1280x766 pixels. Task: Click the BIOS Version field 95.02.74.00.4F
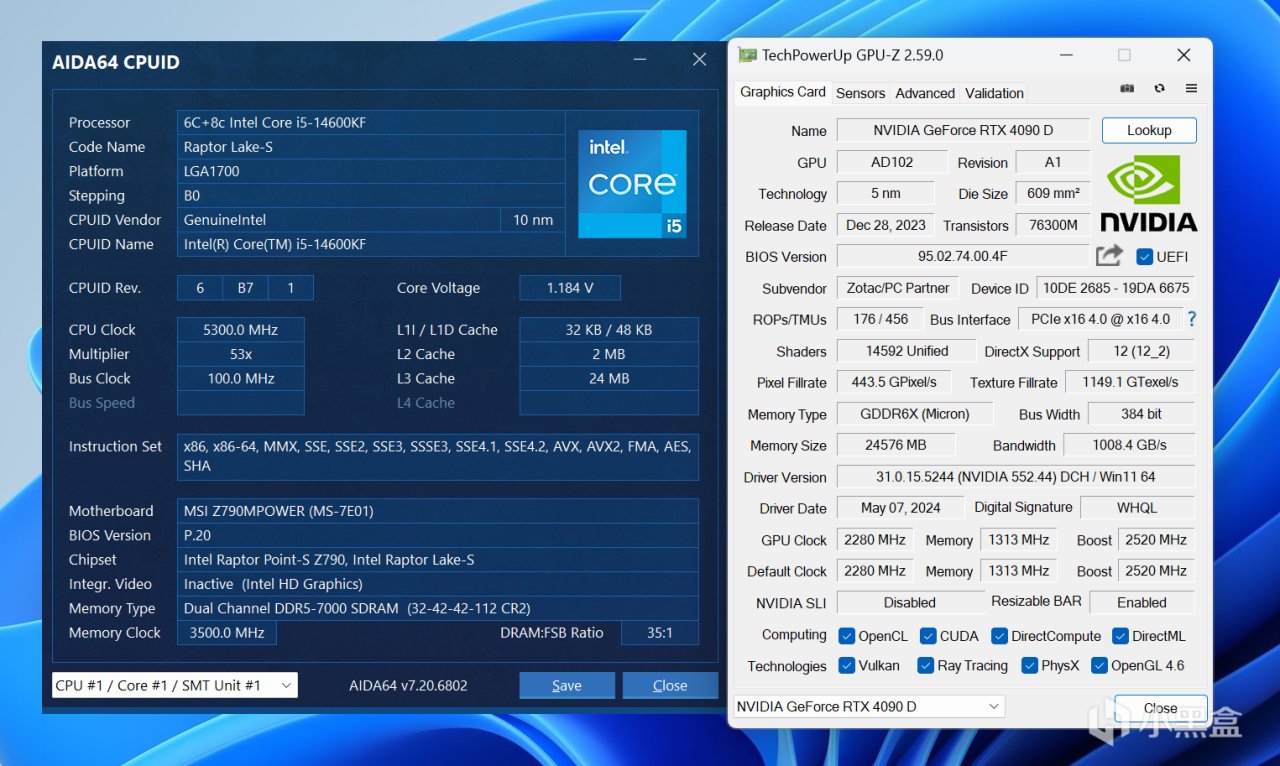tap(963, 256)
